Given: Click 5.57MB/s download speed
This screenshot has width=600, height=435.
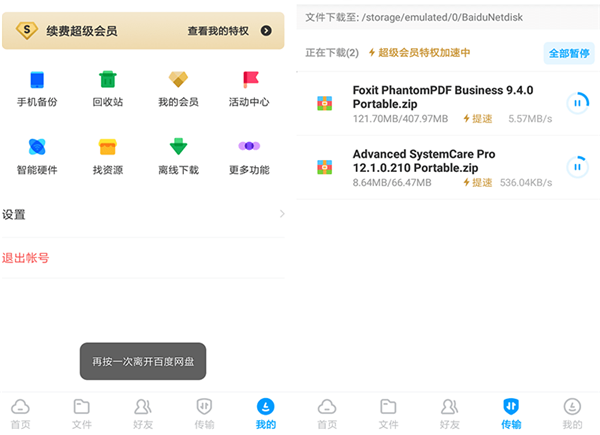Looking at the screenshot, I should tap(530, 119).
